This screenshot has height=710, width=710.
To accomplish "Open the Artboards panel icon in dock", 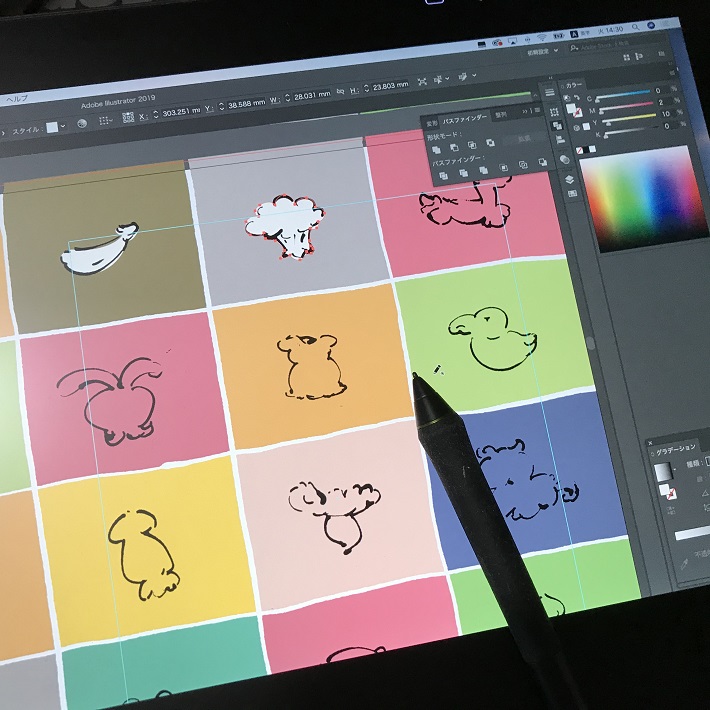I will [572, 194].
